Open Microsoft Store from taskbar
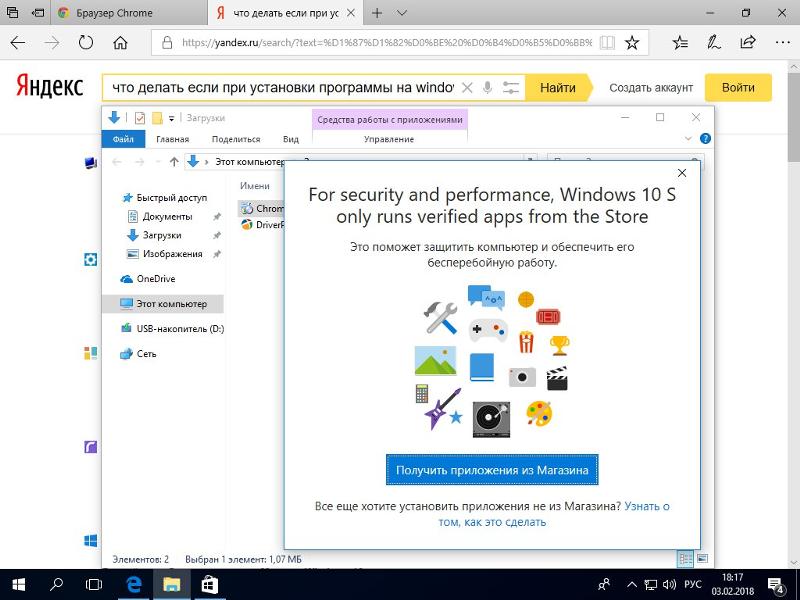 pyautogui.click(x=209, y=584)
